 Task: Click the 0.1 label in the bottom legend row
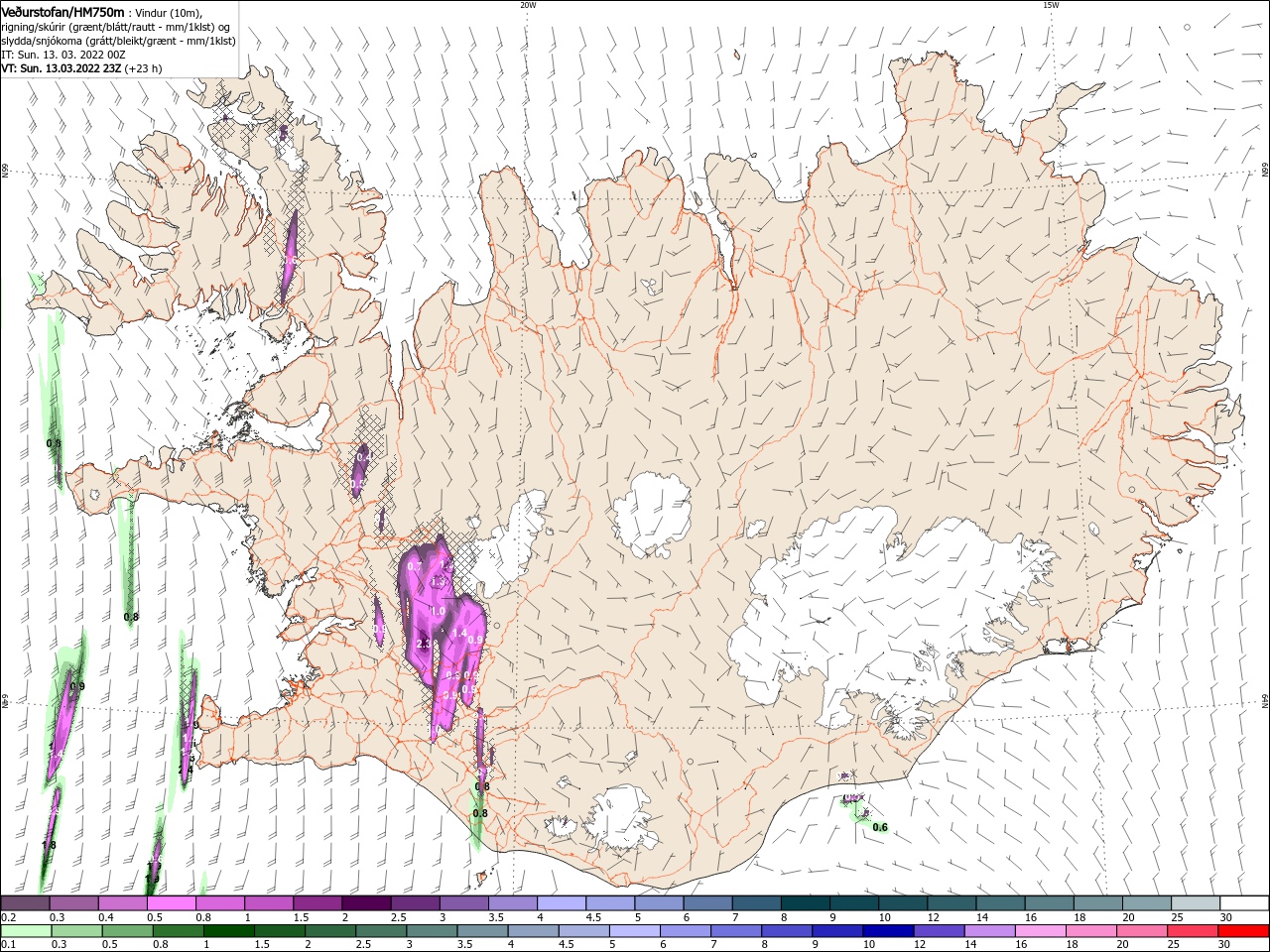click(8, 945)
